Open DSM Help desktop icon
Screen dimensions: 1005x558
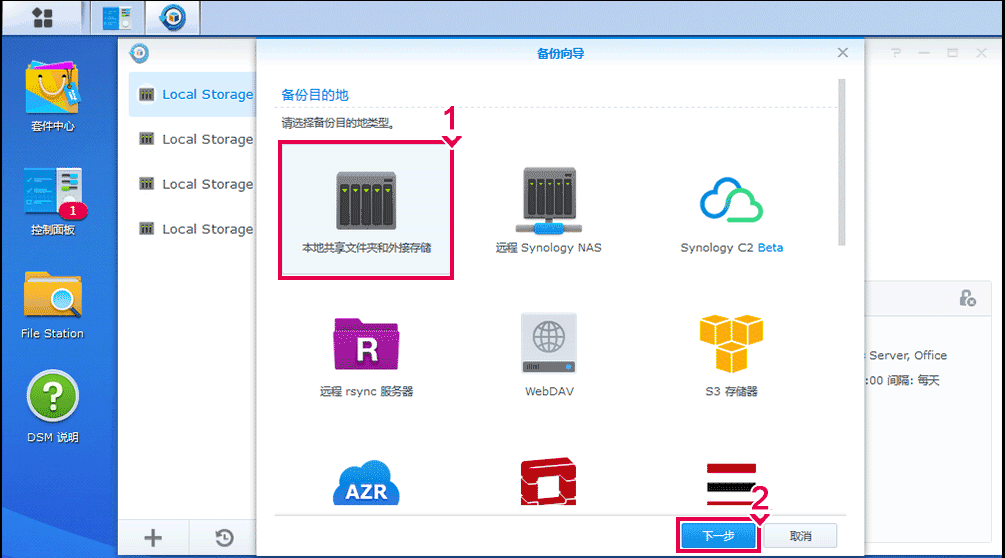pyautogui.click(x=53, y=407)
